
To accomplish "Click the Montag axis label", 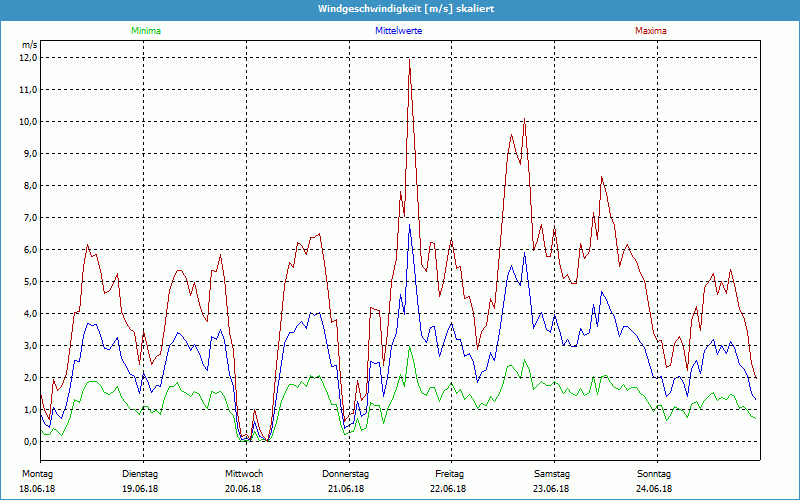I will tap(37, 474).
